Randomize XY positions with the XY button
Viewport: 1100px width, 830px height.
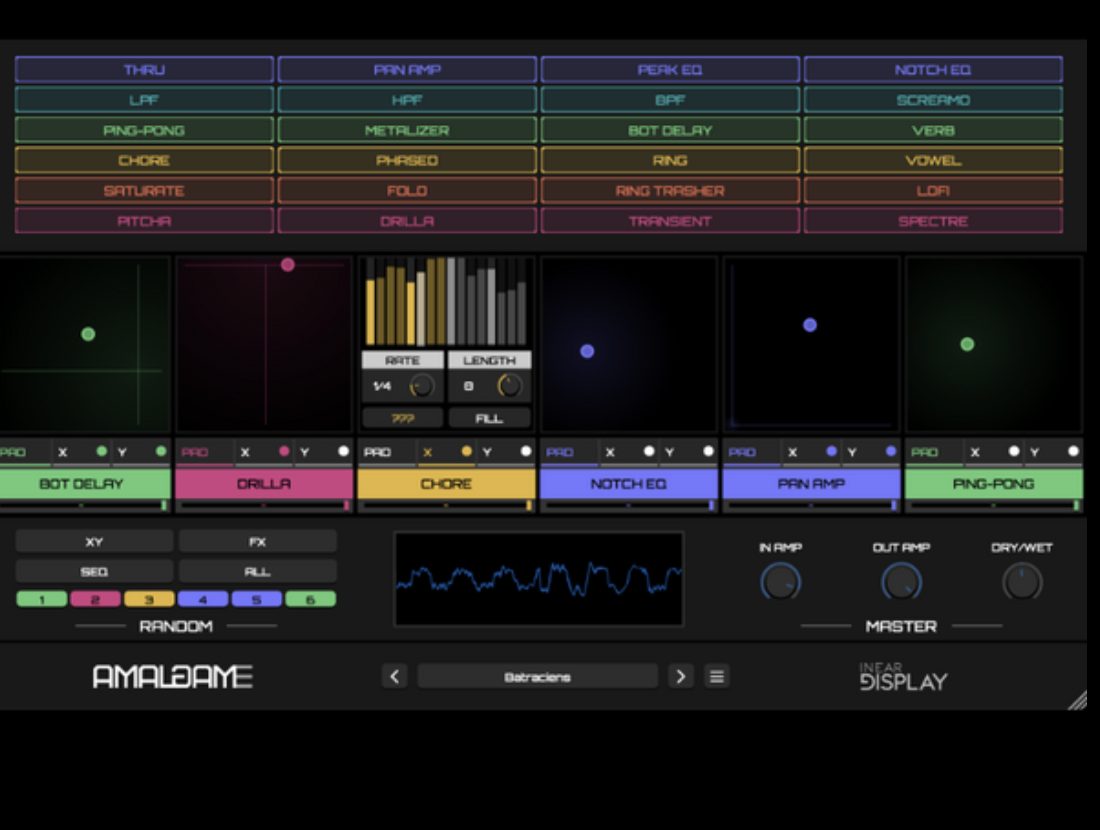click(x=94, y=542)
